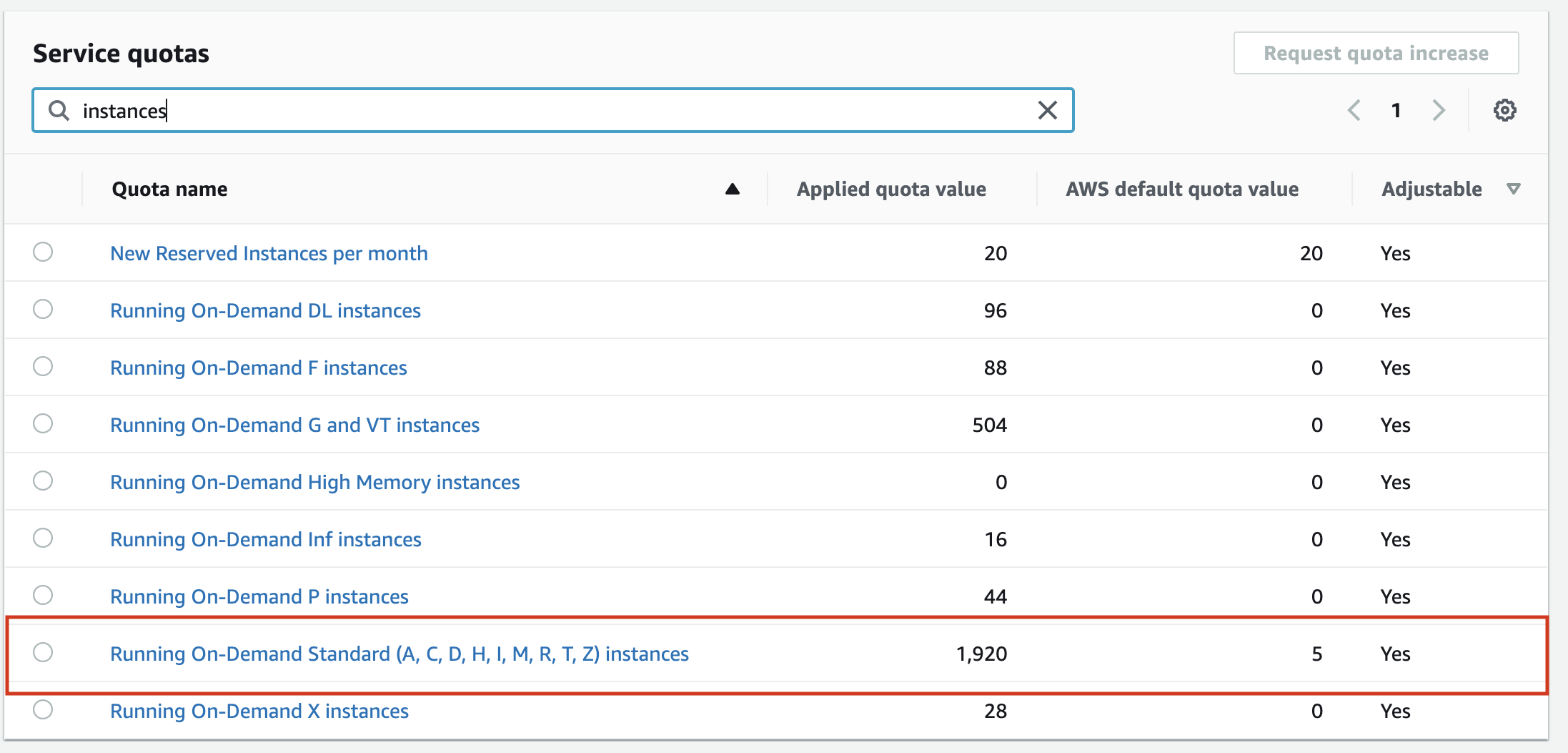Click applied quota value 16
This screenshot has width=1568, height=753.
click(x=995, y=540)
